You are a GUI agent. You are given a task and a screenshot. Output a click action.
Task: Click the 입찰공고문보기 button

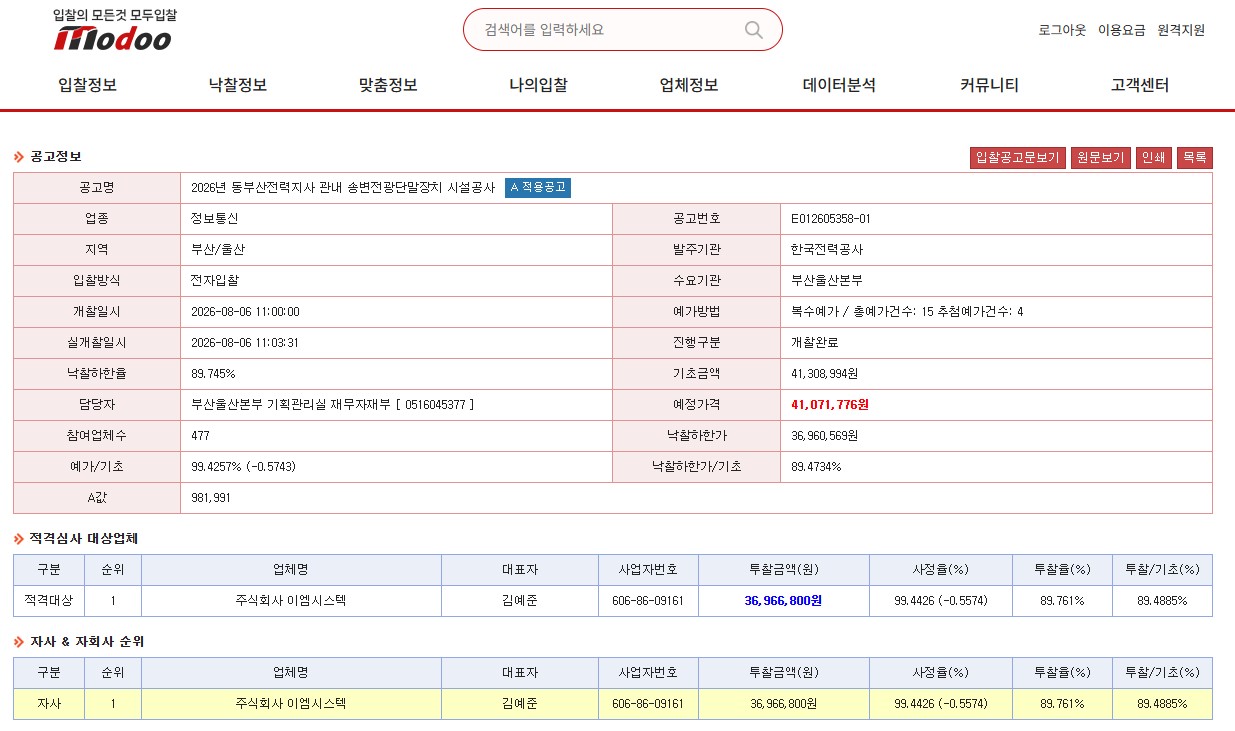click(x=1017, y=158)
